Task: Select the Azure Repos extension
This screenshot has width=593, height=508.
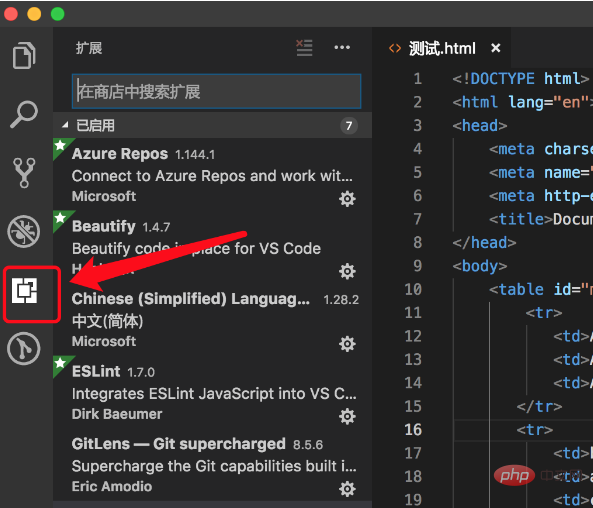Action: click(213, 174)
